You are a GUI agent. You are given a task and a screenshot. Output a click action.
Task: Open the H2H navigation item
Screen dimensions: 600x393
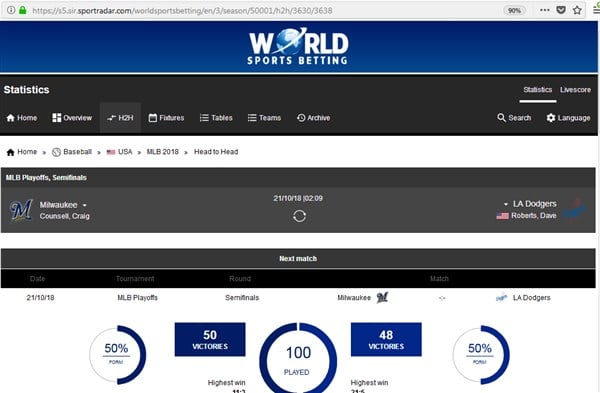120,118
